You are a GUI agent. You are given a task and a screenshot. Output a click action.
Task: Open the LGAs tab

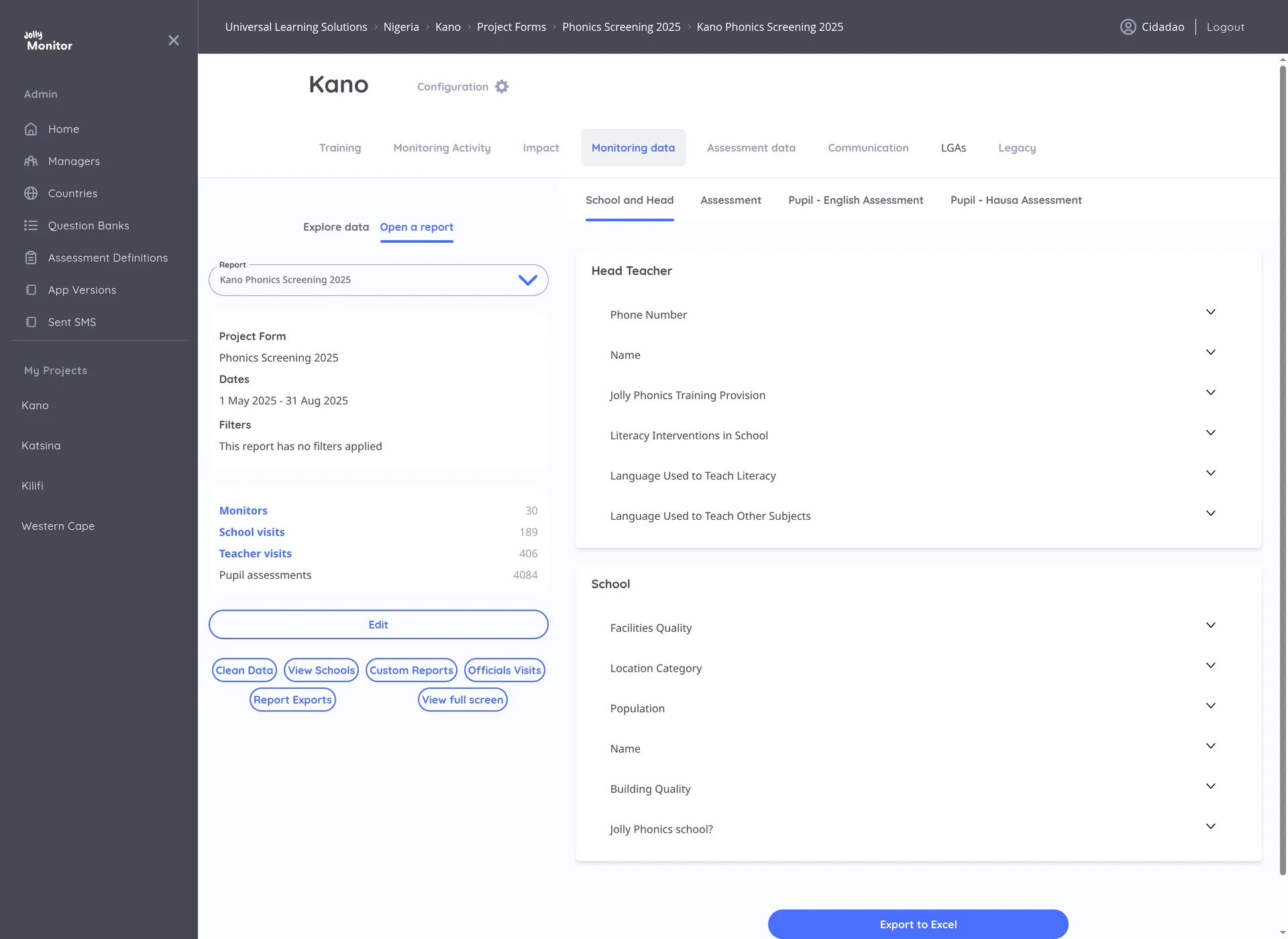pyautogui.click(x=953, y=148)
